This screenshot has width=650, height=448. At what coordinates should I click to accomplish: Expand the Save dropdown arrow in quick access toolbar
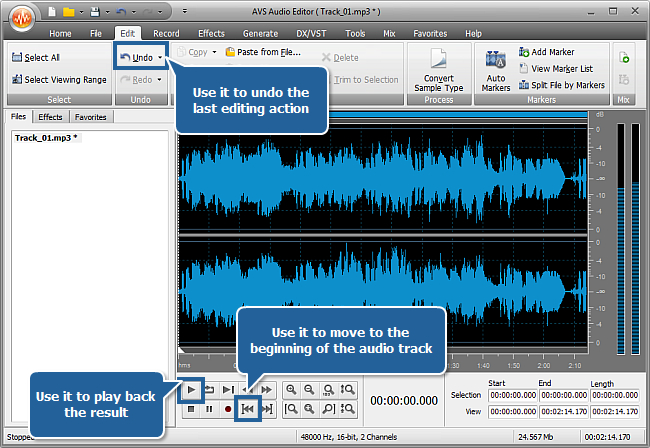click(107, 12)
